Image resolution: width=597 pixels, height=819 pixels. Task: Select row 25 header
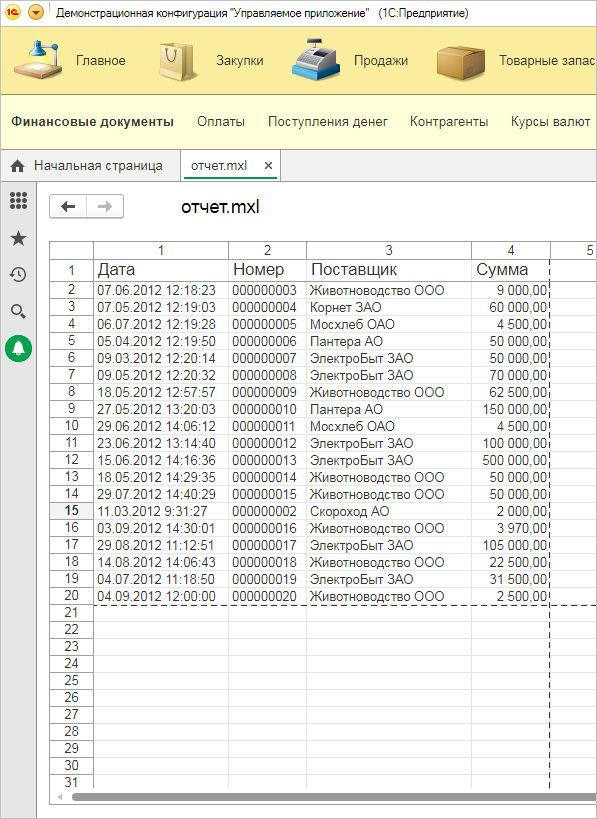[x=72, y=680]
